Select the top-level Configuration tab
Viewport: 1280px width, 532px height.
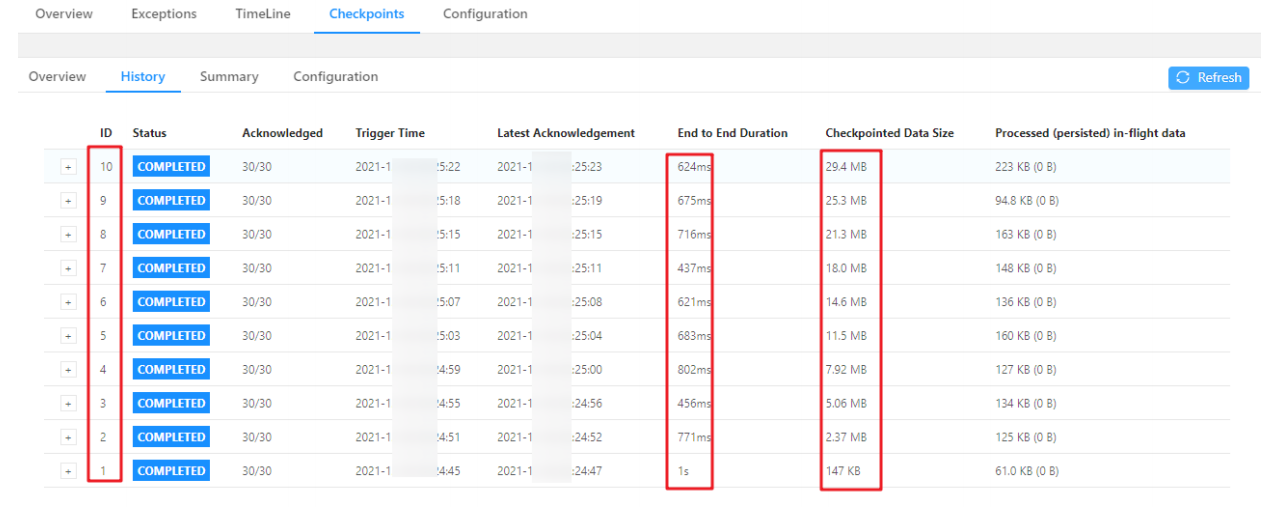pyautogui.click(x=485, y=14)
